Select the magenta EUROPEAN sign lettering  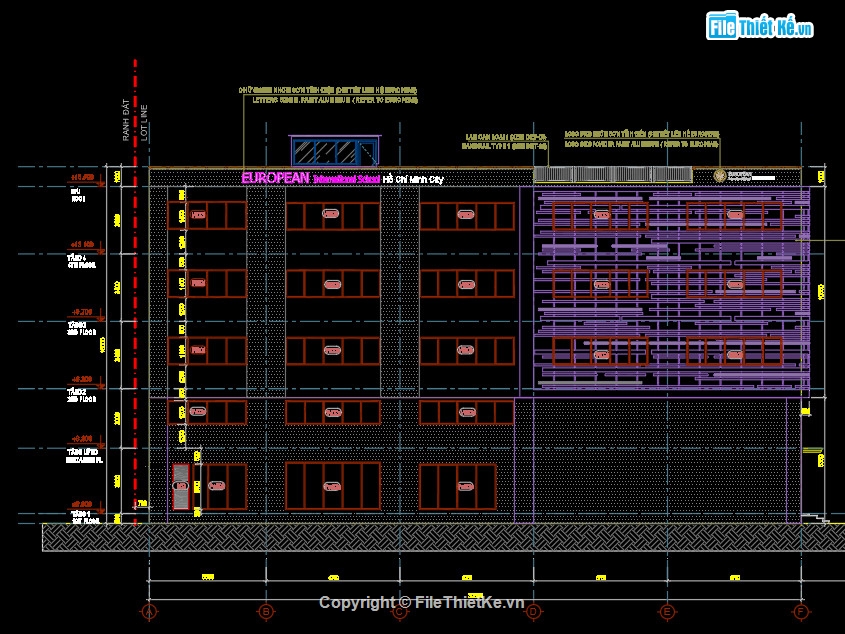[x=275, y=178]
